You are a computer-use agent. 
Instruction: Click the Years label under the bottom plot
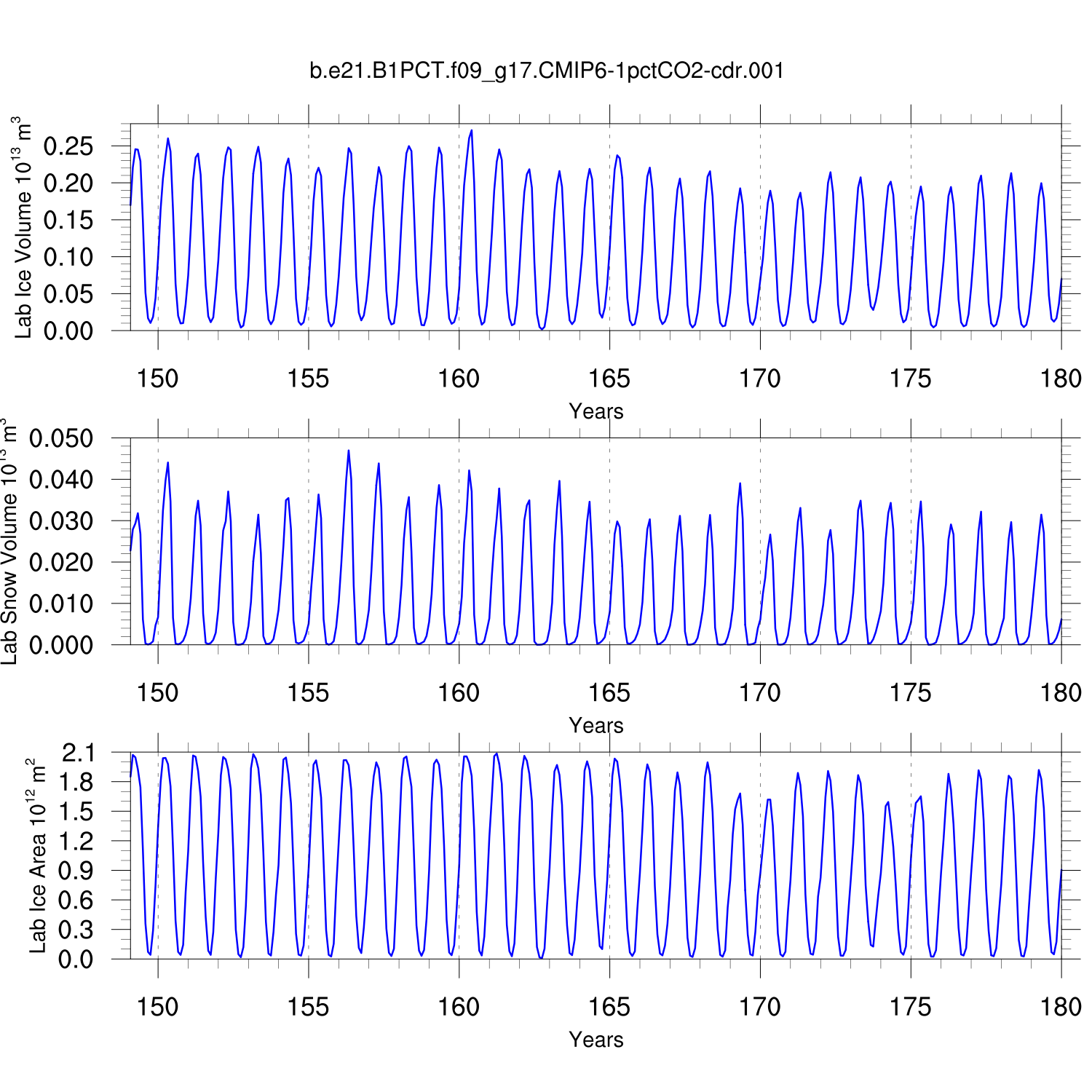(596, 1039)
